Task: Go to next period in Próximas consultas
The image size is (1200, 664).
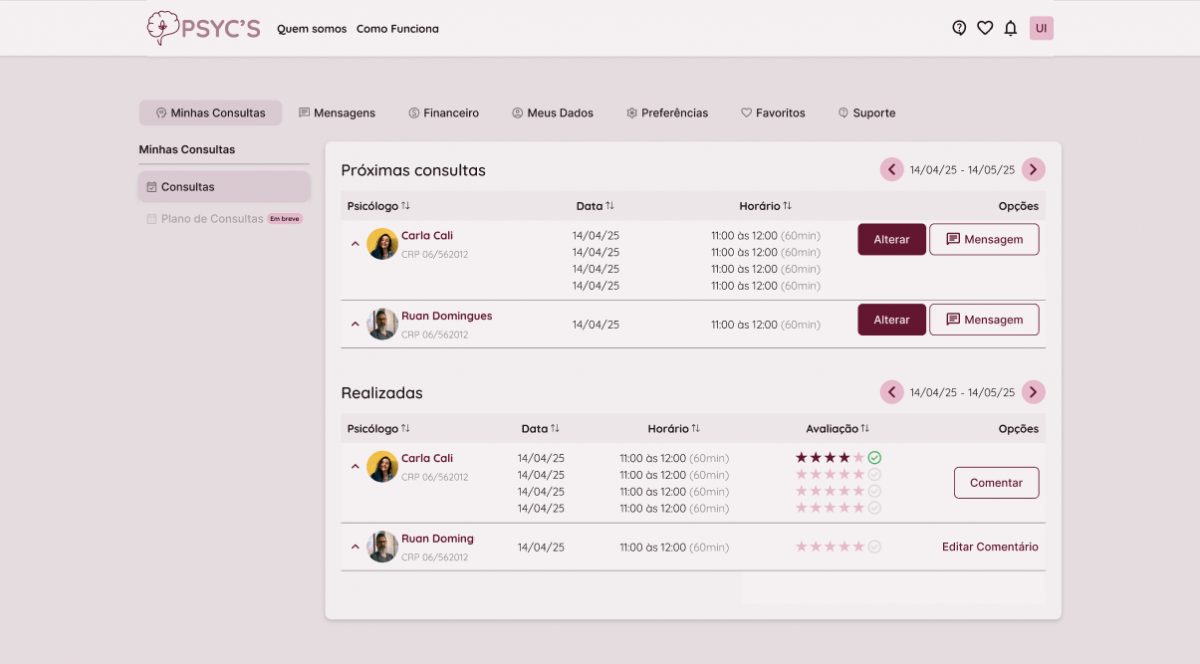Action: (x=1034, y=170)
